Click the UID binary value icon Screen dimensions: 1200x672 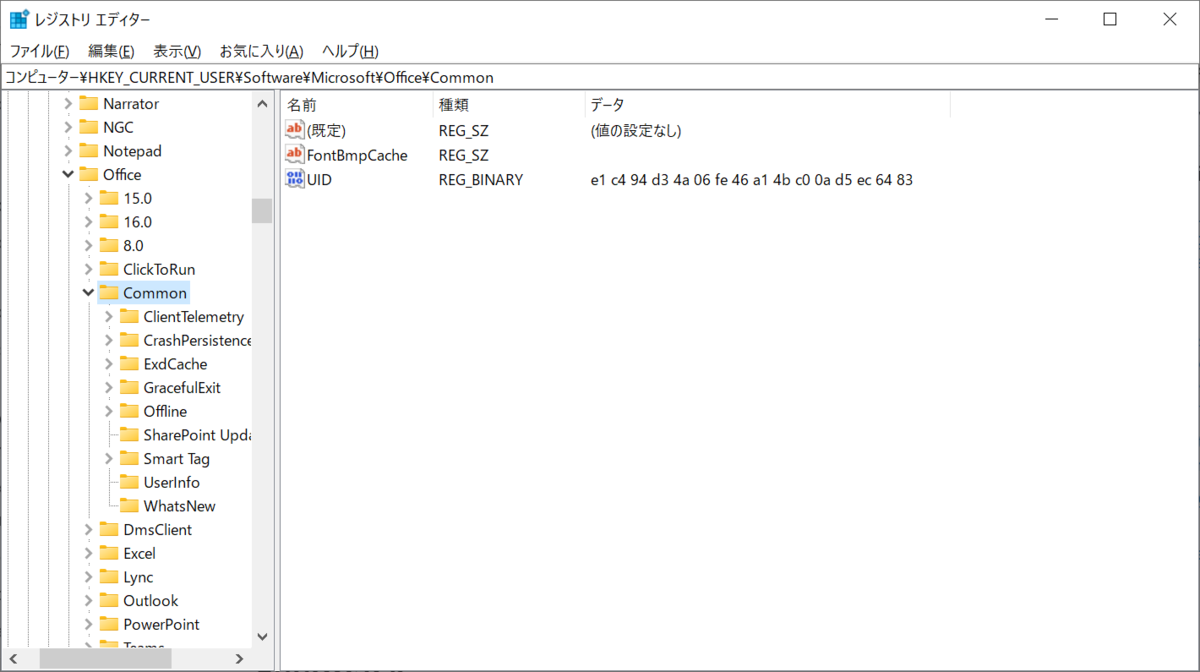coord(294,180)
